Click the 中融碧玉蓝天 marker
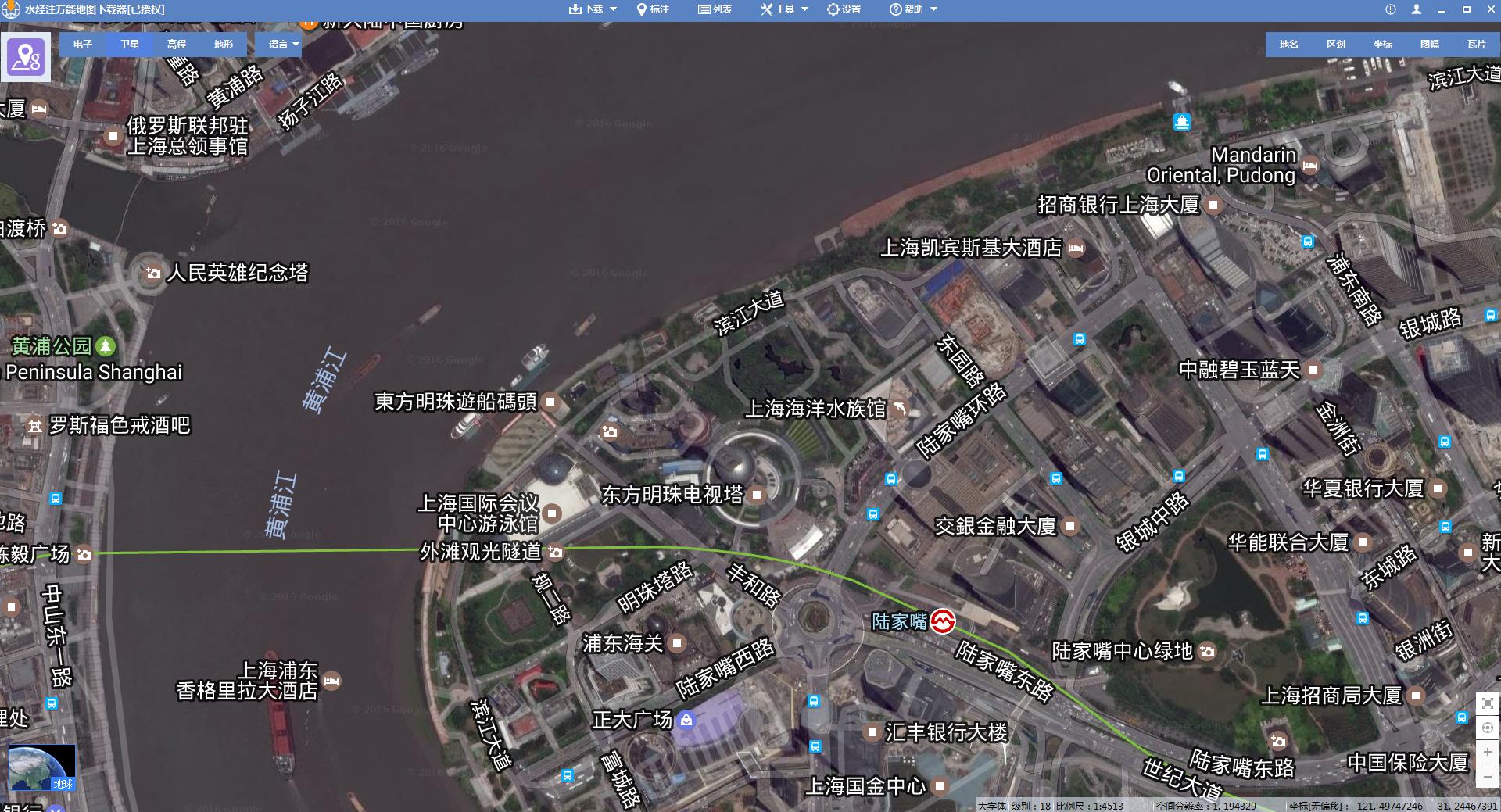Viewport: 1501px width, 812px height. [1313, 370]
